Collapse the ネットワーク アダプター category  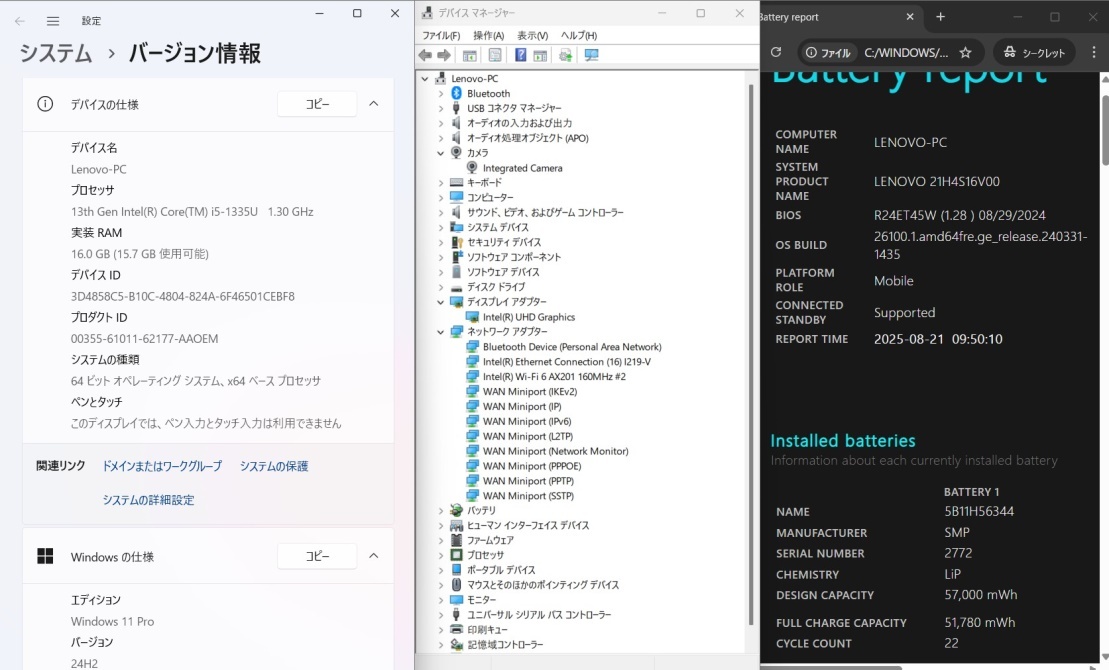[x=441, y=332]
